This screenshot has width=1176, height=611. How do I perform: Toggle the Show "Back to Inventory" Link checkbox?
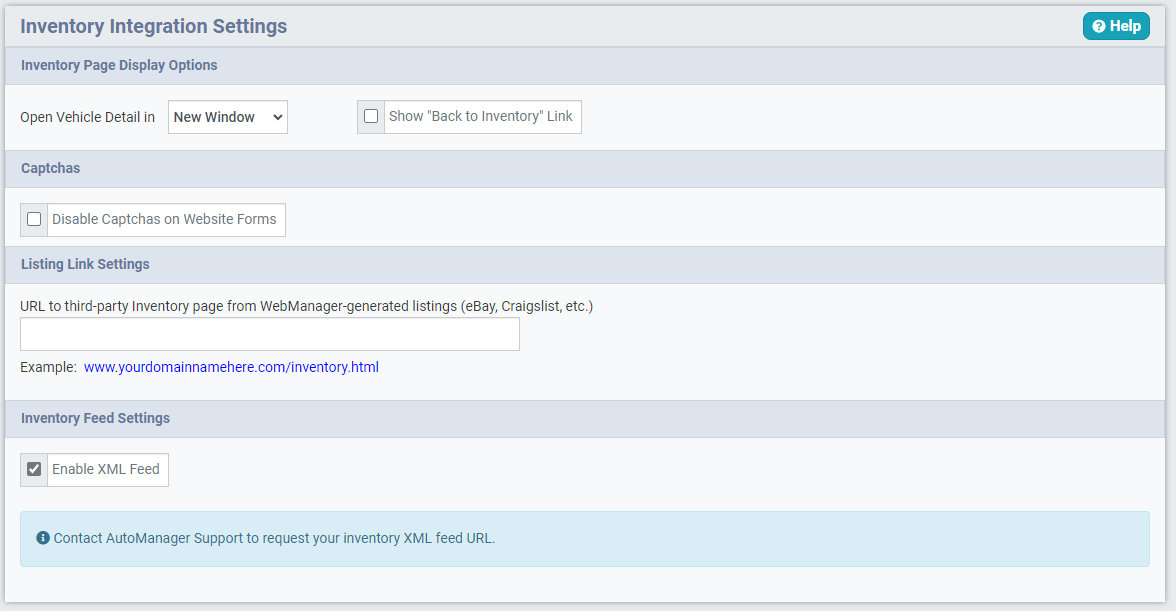(x=371, y=116)
